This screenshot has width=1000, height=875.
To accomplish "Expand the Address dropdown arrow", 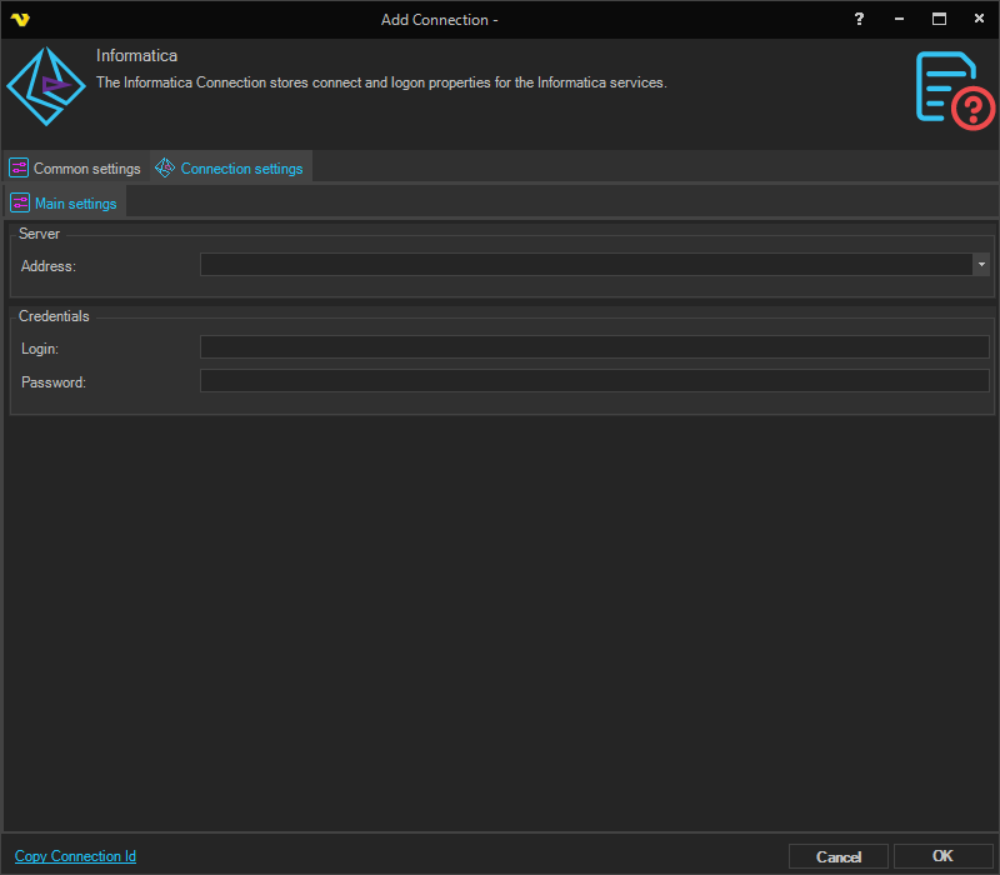I will coord(981,264).
